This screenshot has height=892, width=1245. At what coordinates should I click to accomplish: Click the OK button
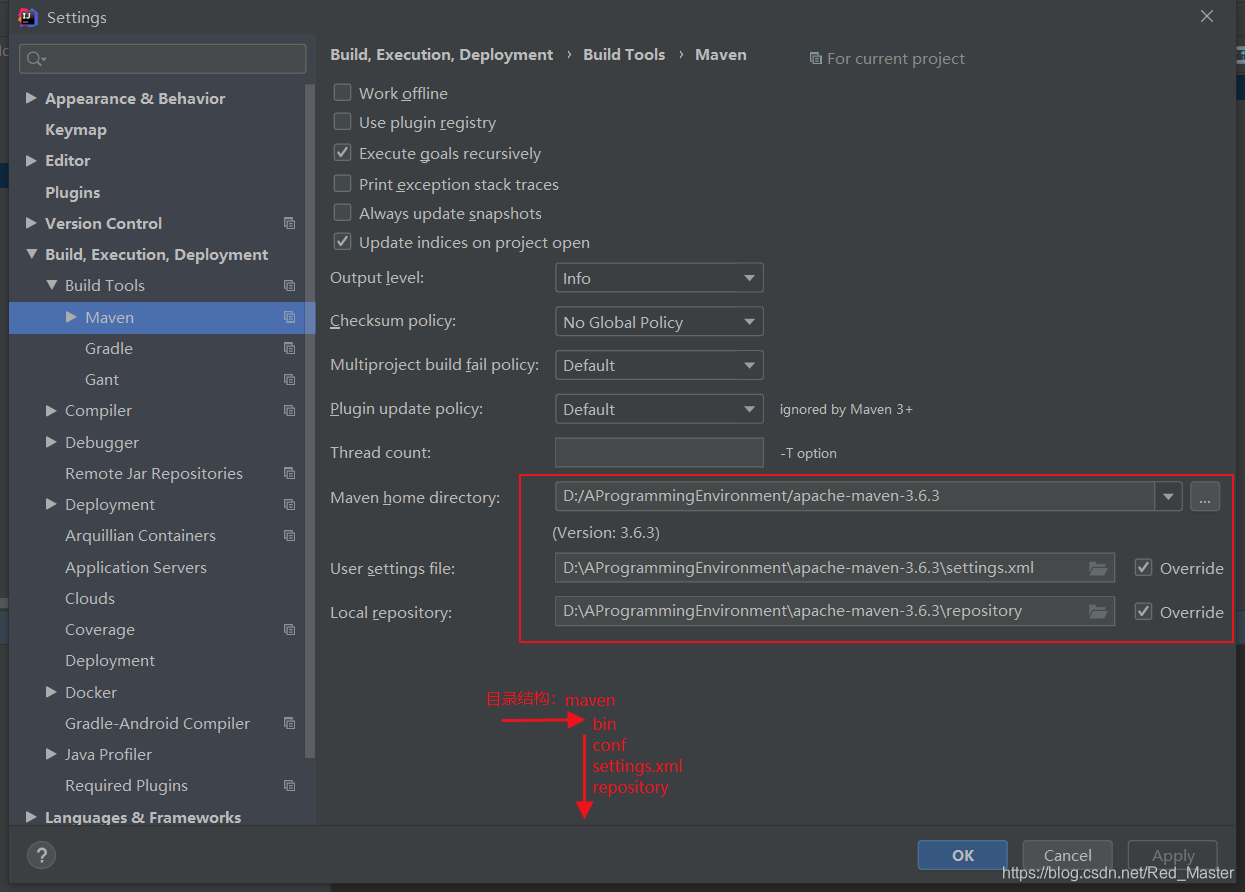[963, 855]
